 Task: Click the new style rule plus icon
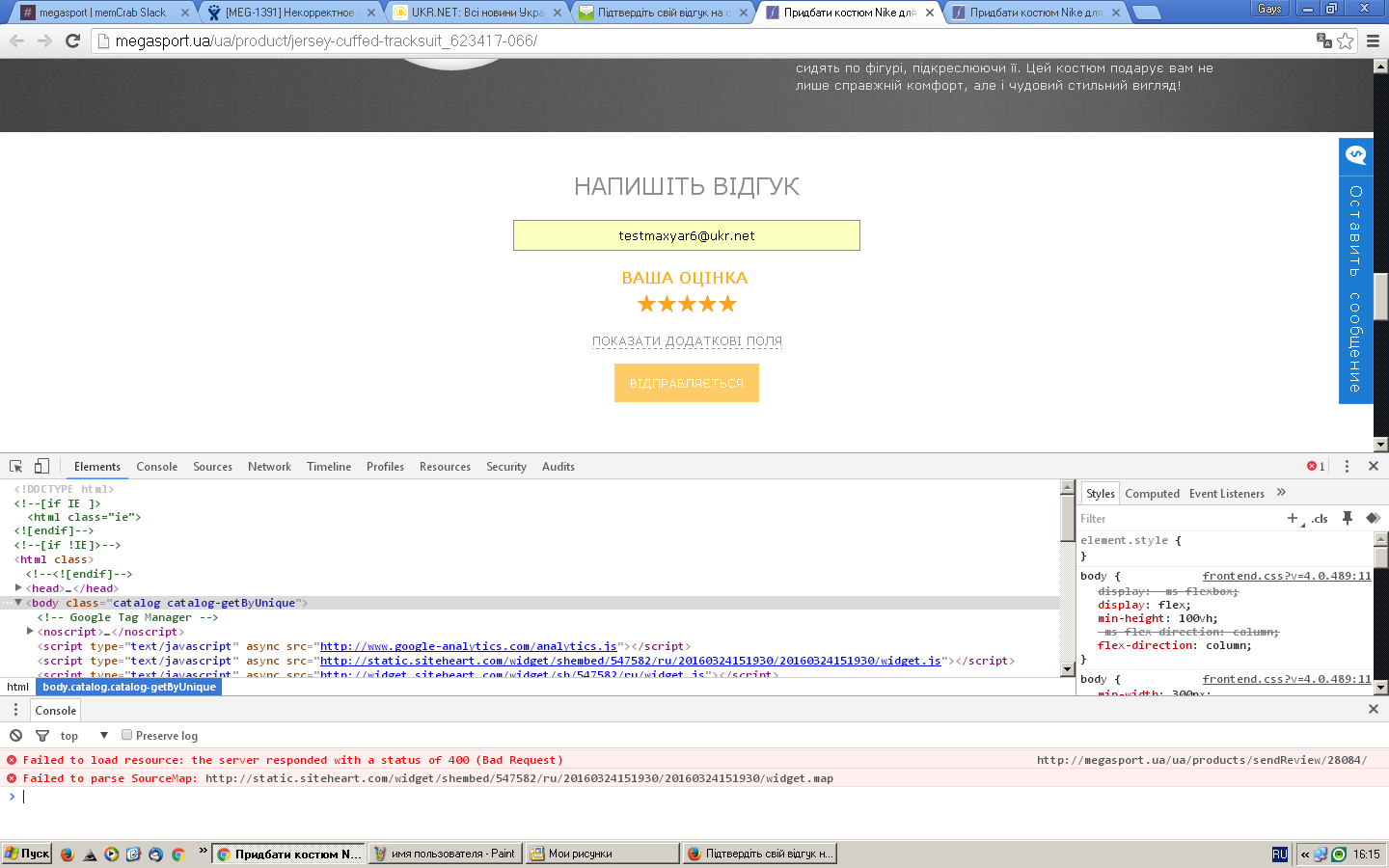click(x=1293, y=518)
